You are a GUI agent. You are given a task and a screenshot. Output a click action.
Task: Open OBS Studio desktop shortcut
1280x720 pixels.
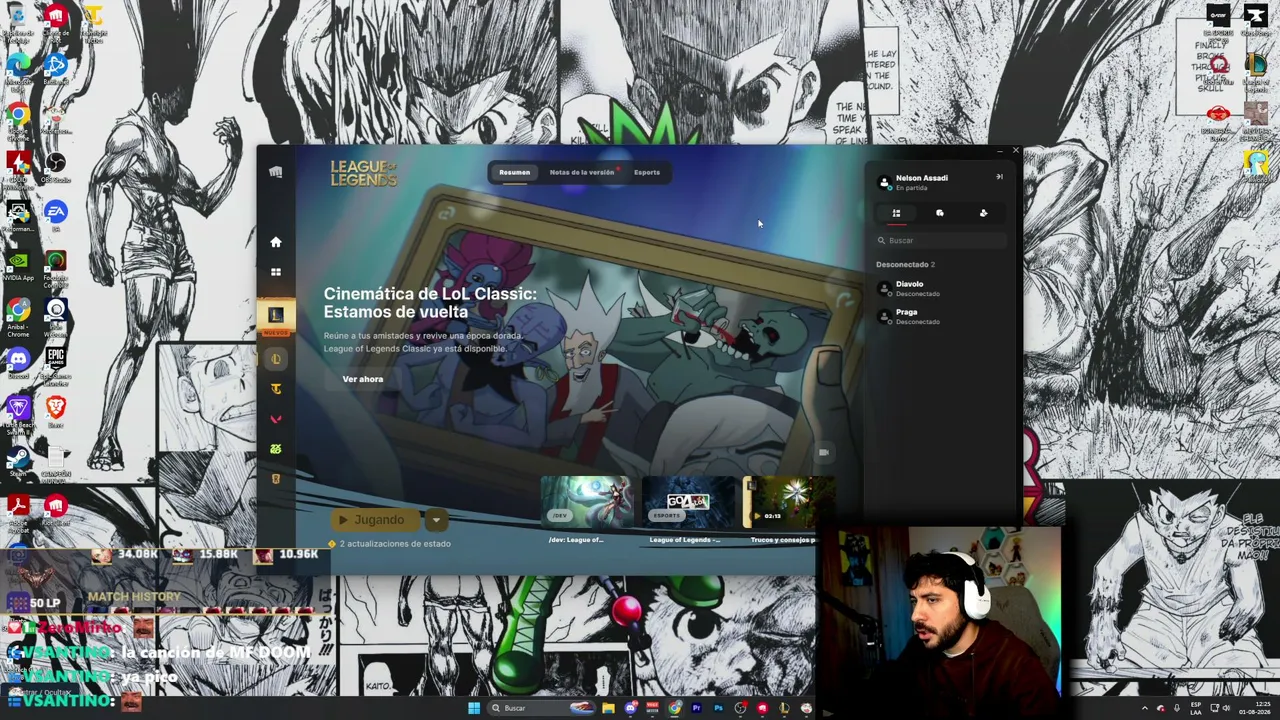click(56, 165)
